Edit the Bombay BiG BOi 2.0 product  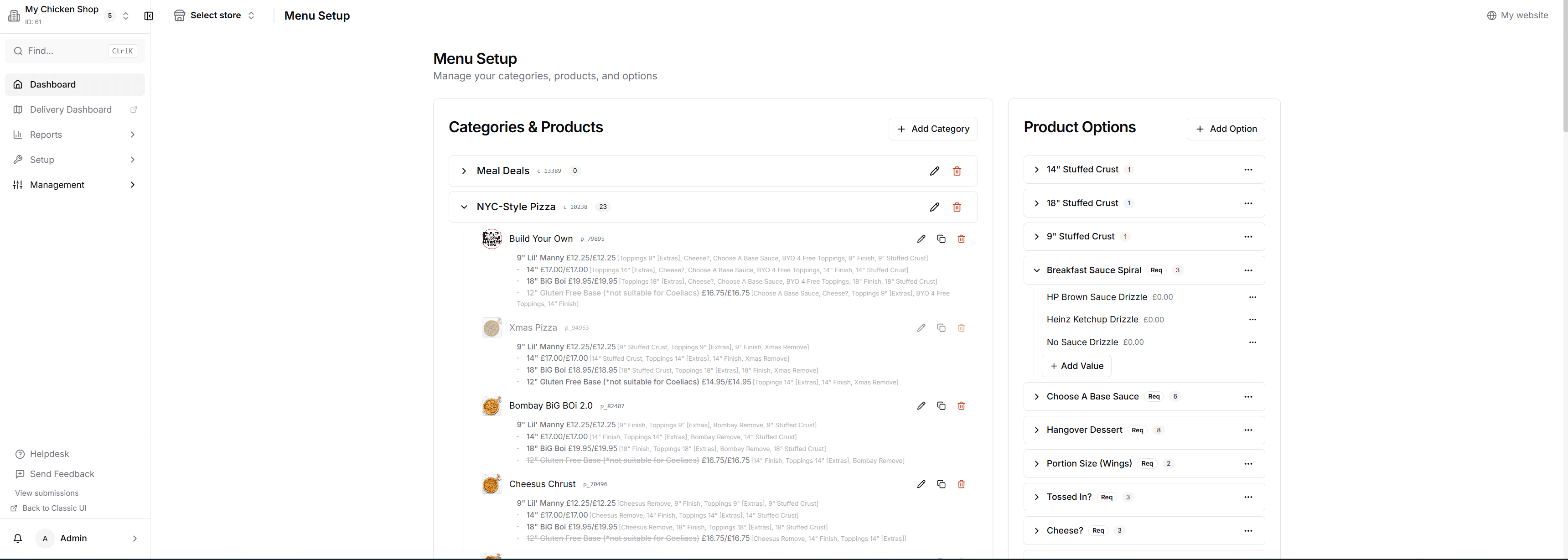pyautogui.click(x=921, y=405)
